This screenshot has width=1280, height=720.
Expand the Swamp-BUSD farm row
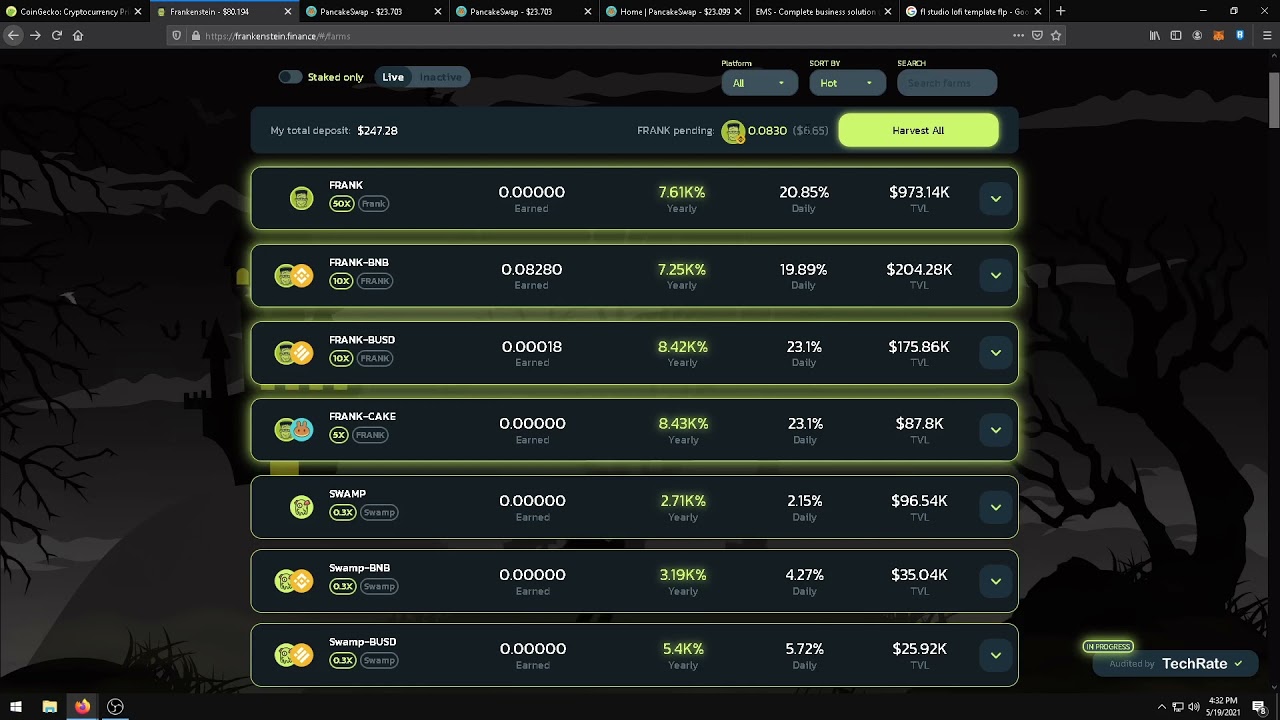click(996, 655)
